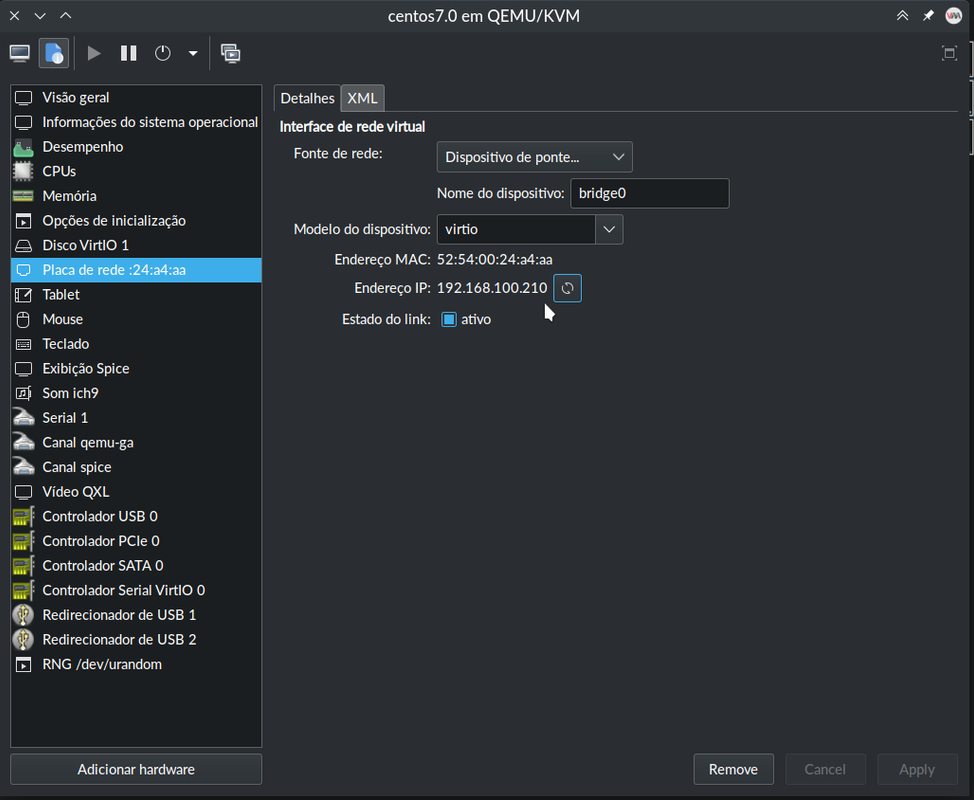Open the Desempenho entry

pyautogui.click(x=136, y=147)
